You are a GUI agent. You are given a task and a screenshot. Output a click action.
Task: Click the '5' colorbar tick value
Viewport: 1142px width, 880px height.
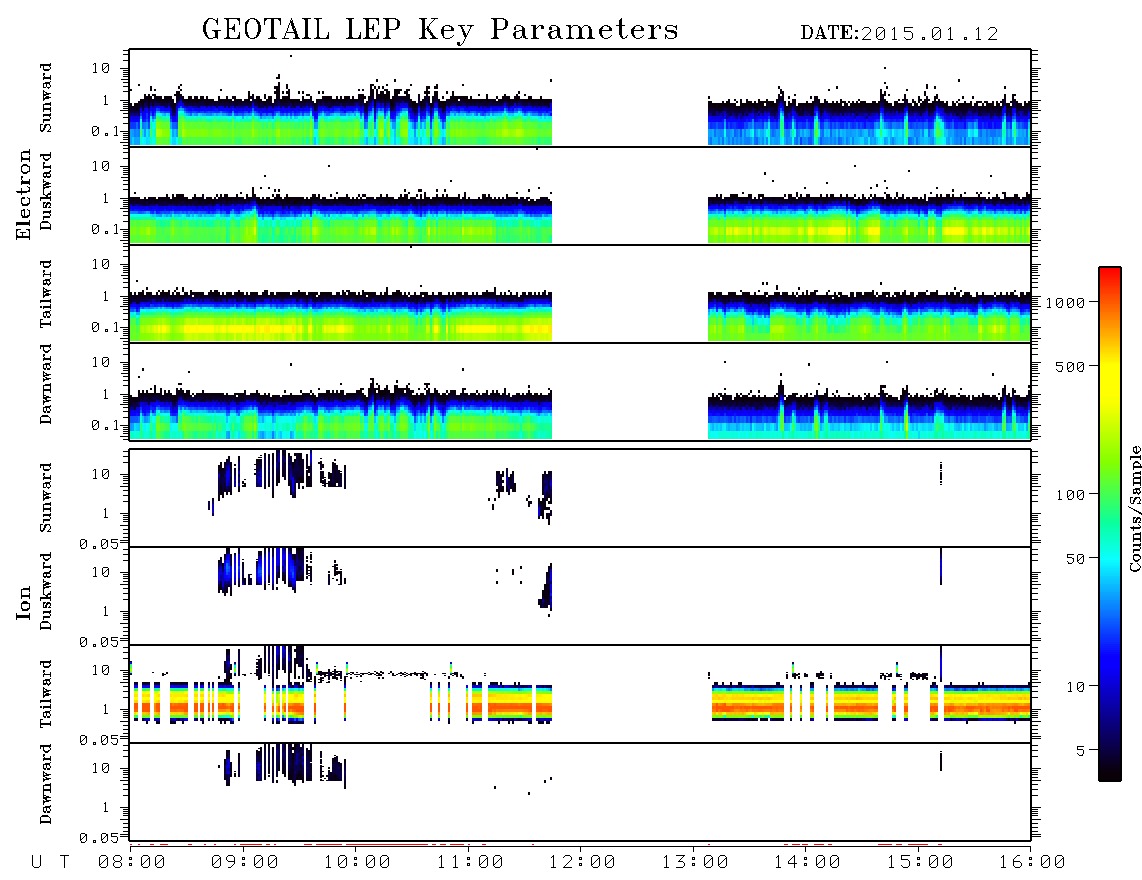click(1081, 751)
